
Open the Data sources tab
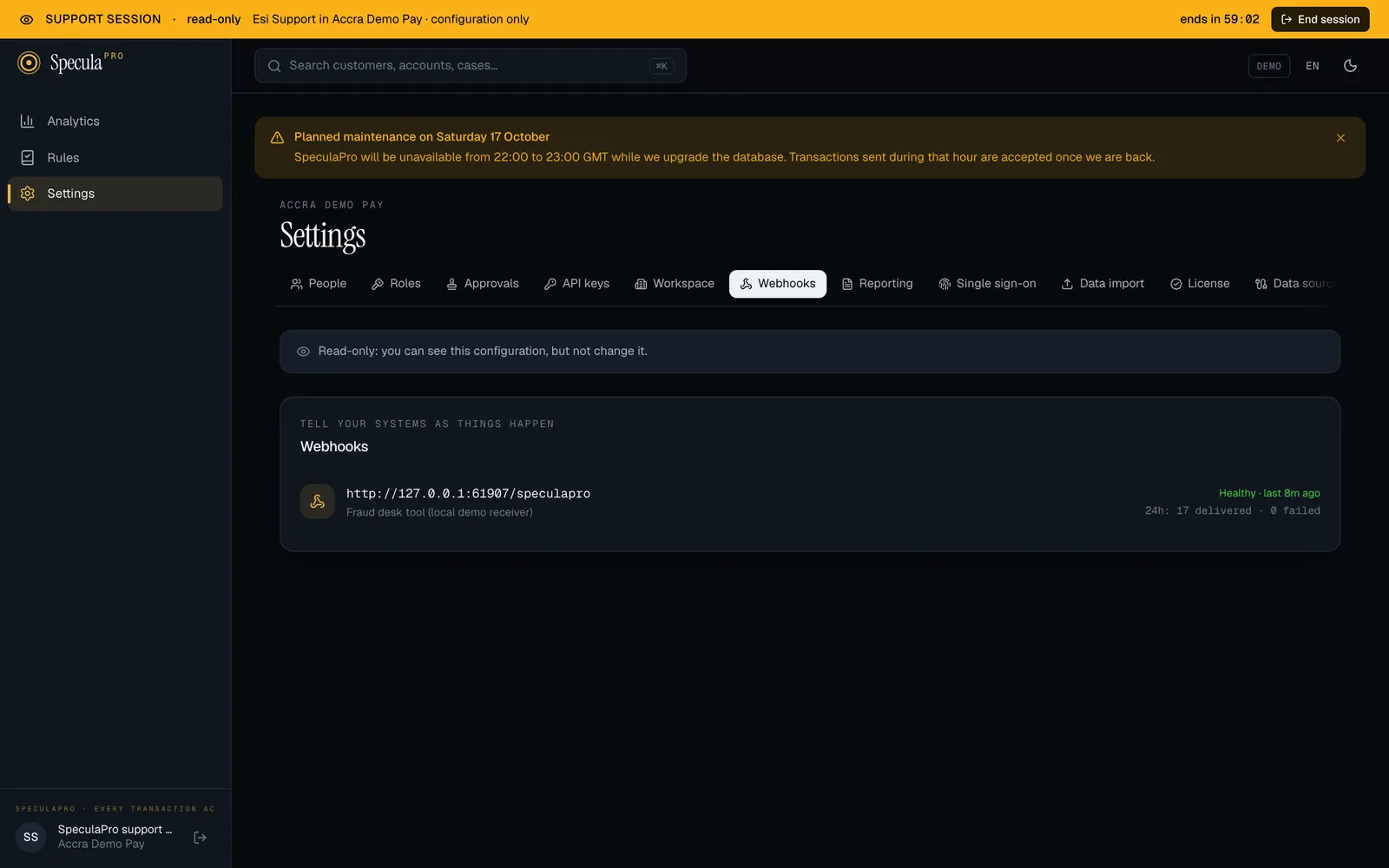click(x=1294, y=284)
